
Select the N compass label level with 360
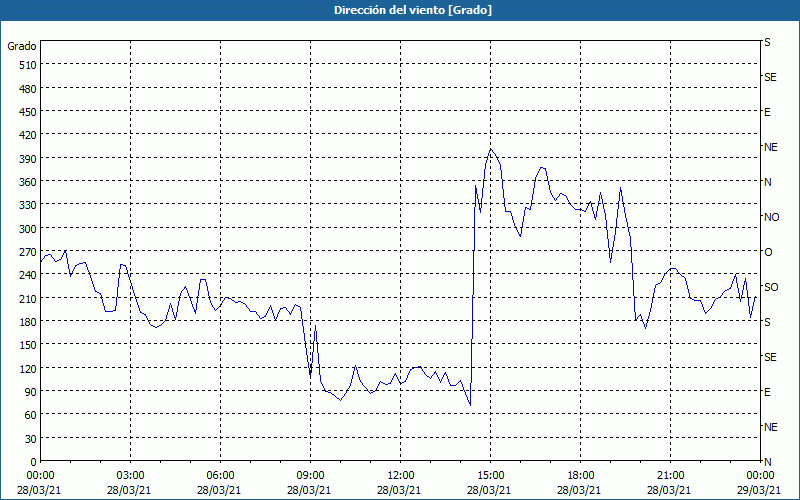(x=767, y=182)
